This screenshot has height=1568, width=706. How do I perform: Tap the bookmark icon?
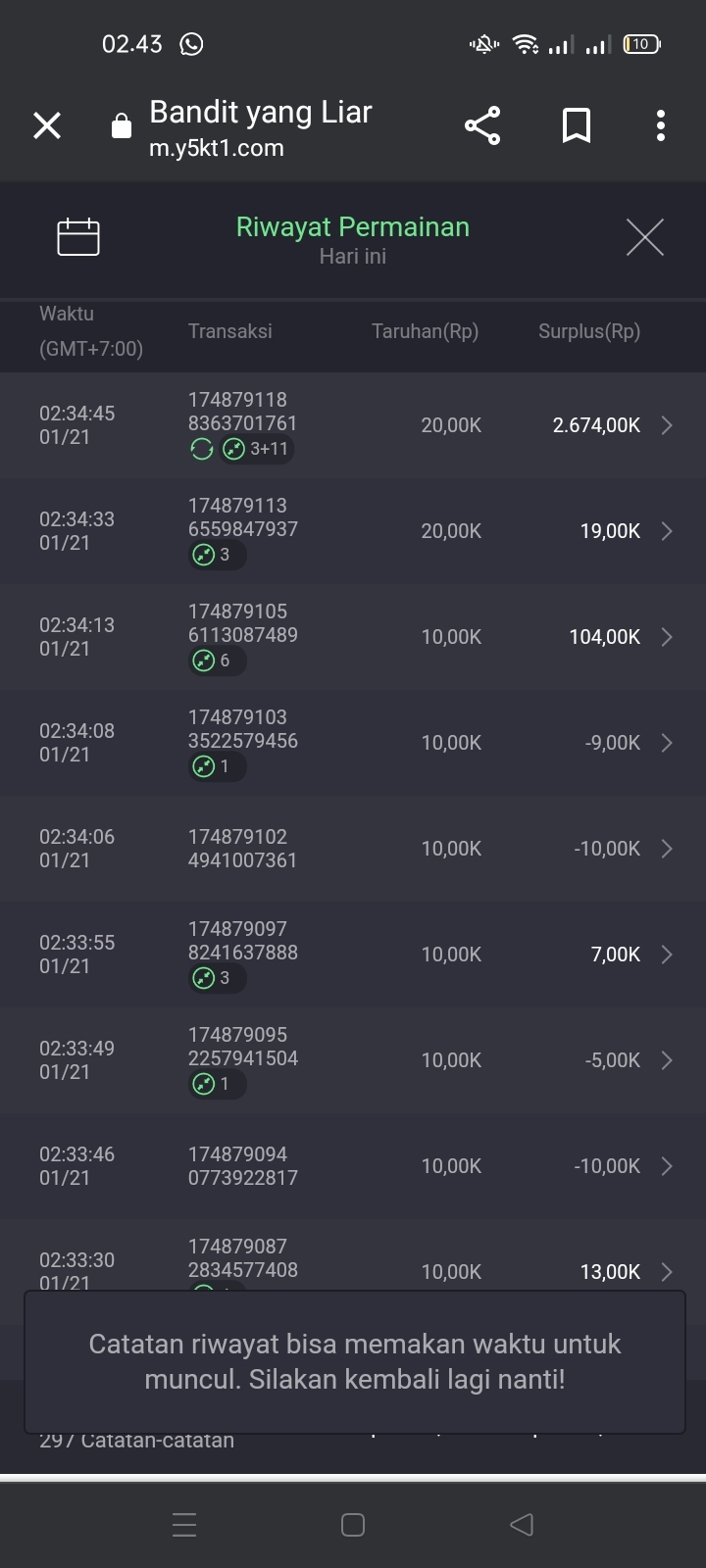576,125
